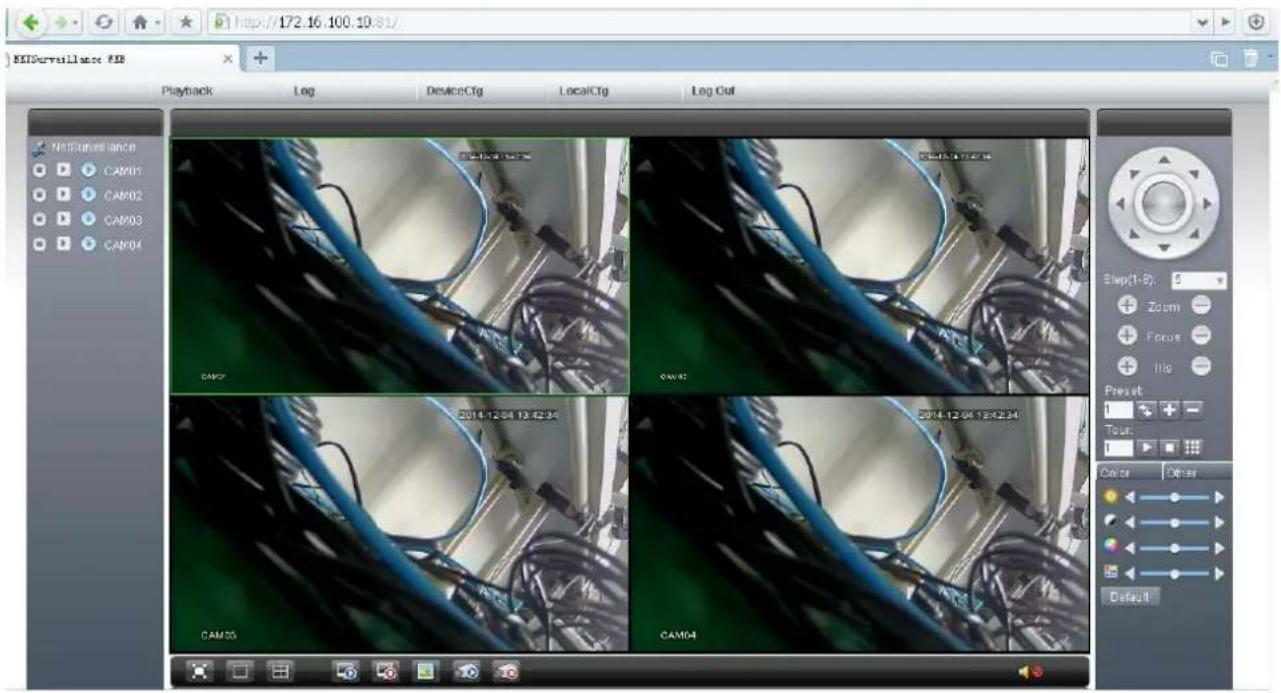Pan the PTZ camera left

click(1119, 203)
